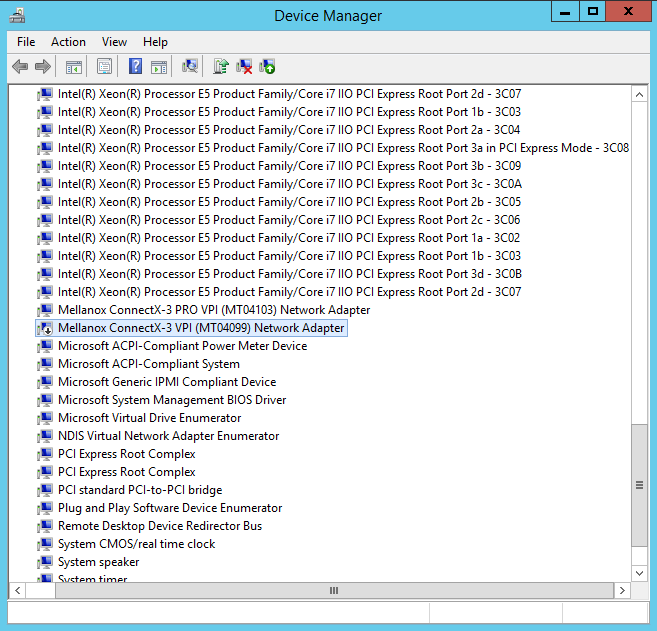
Task: Click the vertical scrollbar up arrow
Action: (639, 94)
